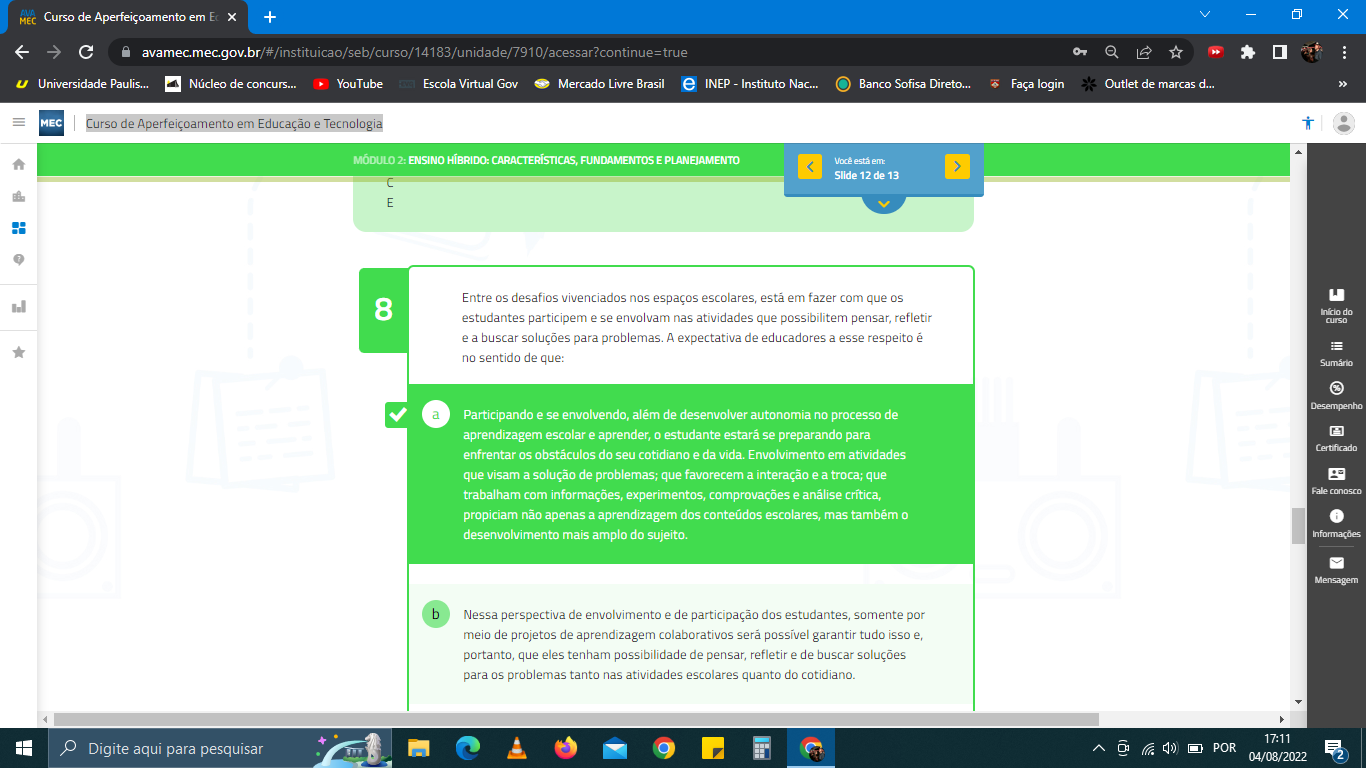Open Fale conosco contact icon
The image size is (1366, 768).
[1336, 474]
